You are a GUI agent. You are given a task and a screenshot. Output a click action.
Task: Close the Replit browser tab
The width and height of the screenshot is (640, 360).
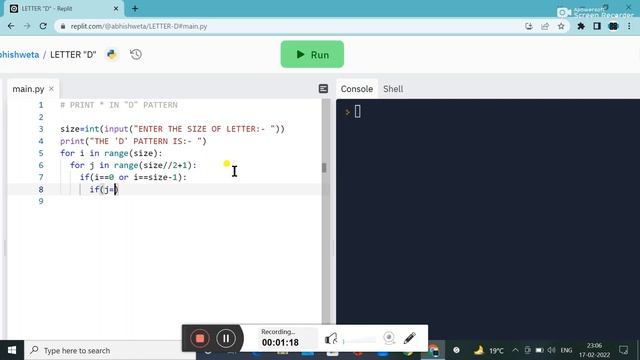116,9
